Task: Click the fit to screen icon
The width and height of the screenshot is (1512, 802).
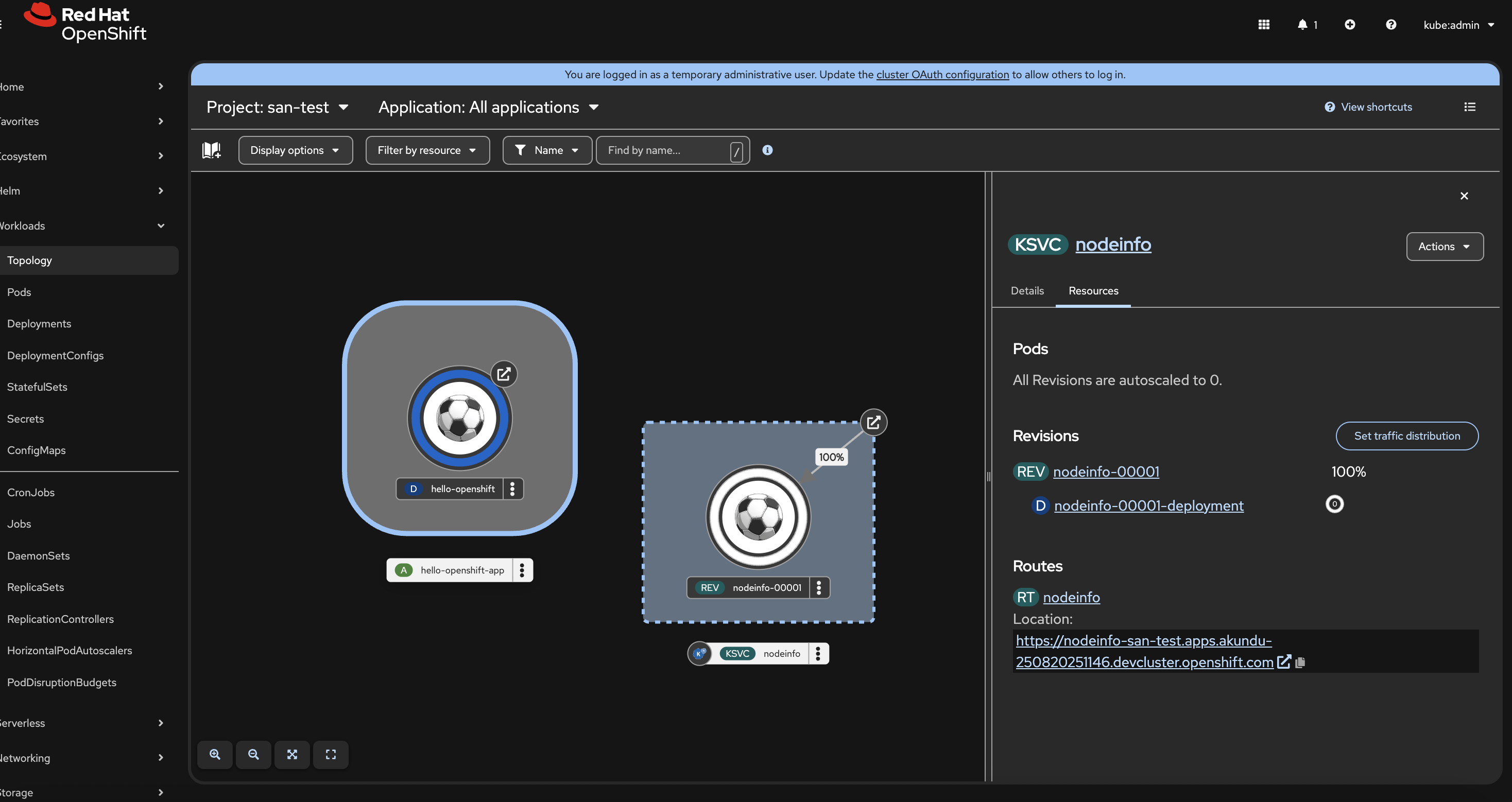Action: (291, 754)
